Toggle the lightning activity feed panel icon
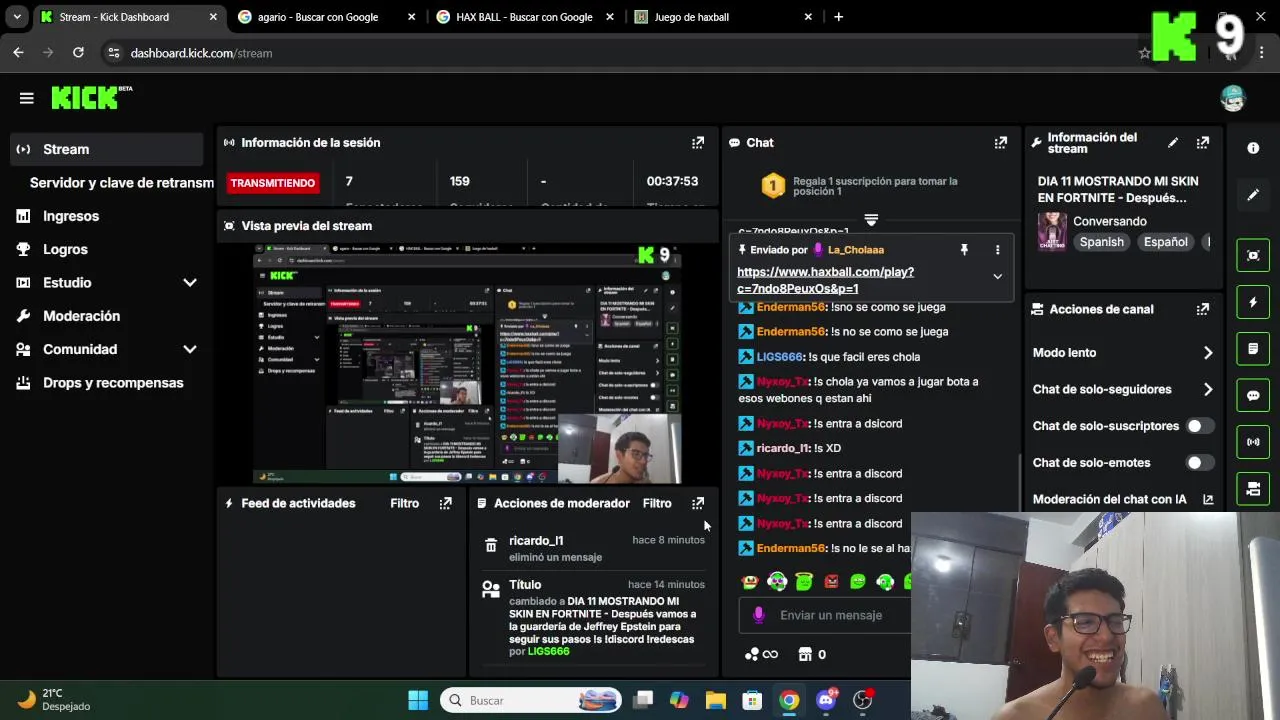Image resolution: width=1280 pixels, height=720 pixels. [1253, 302]
